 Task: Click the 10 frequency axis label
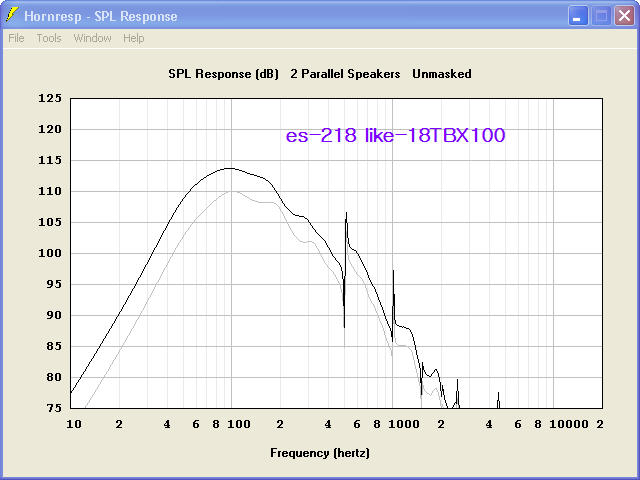coord(74,424)
